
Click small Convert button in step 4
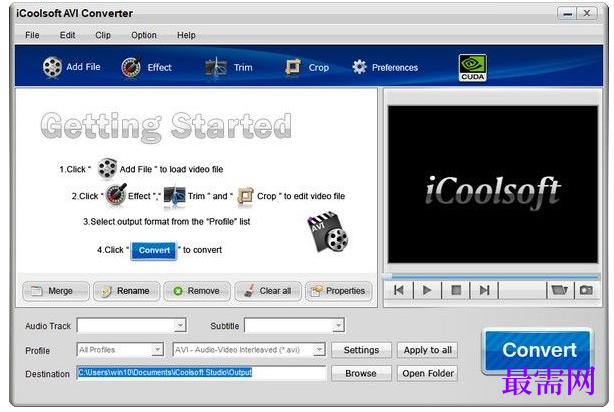coord(154,251)
